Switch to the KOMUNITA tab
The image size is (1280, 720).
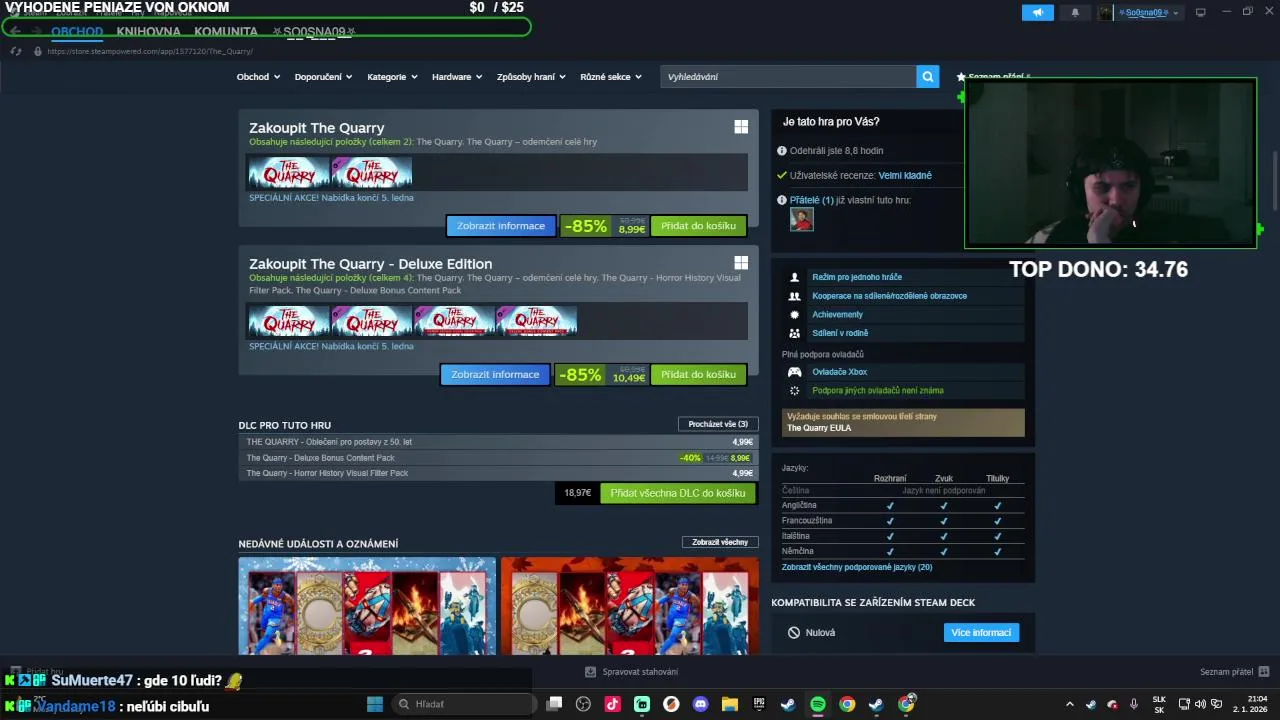tap(226, 32)
